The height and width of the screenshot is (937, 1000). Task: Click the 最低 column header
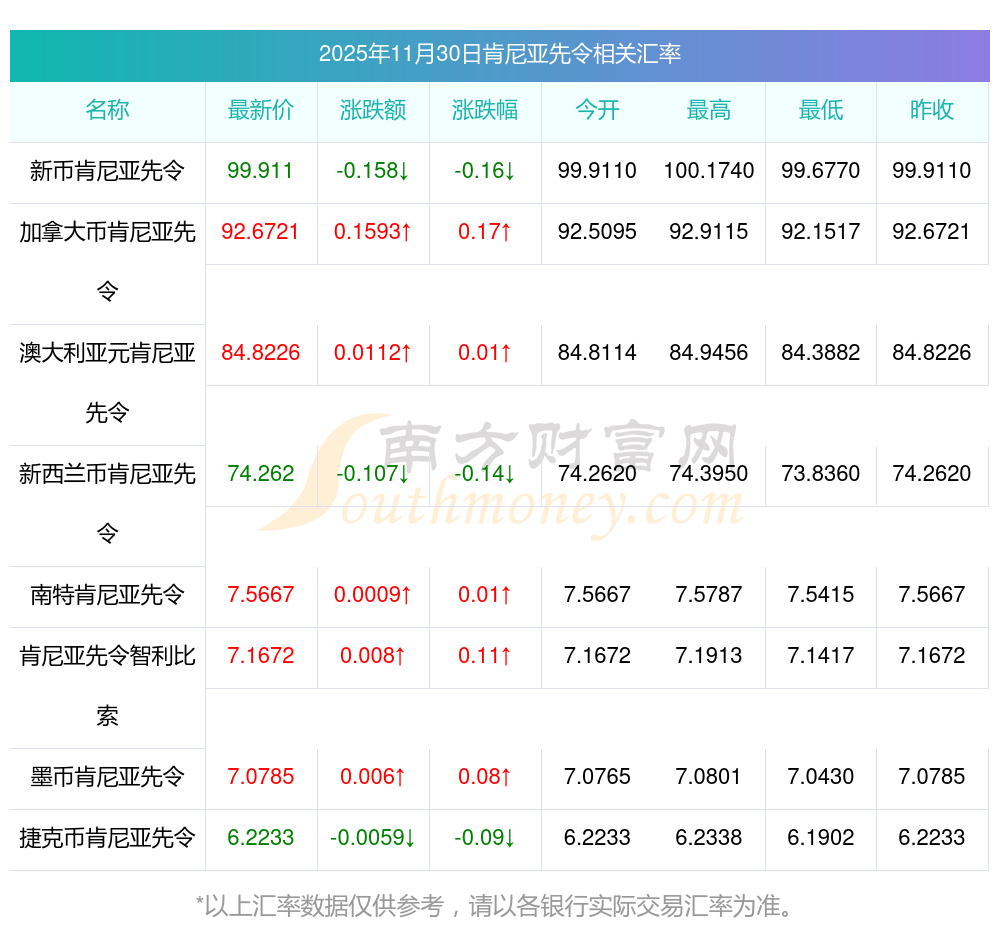[x=821, y=110]
